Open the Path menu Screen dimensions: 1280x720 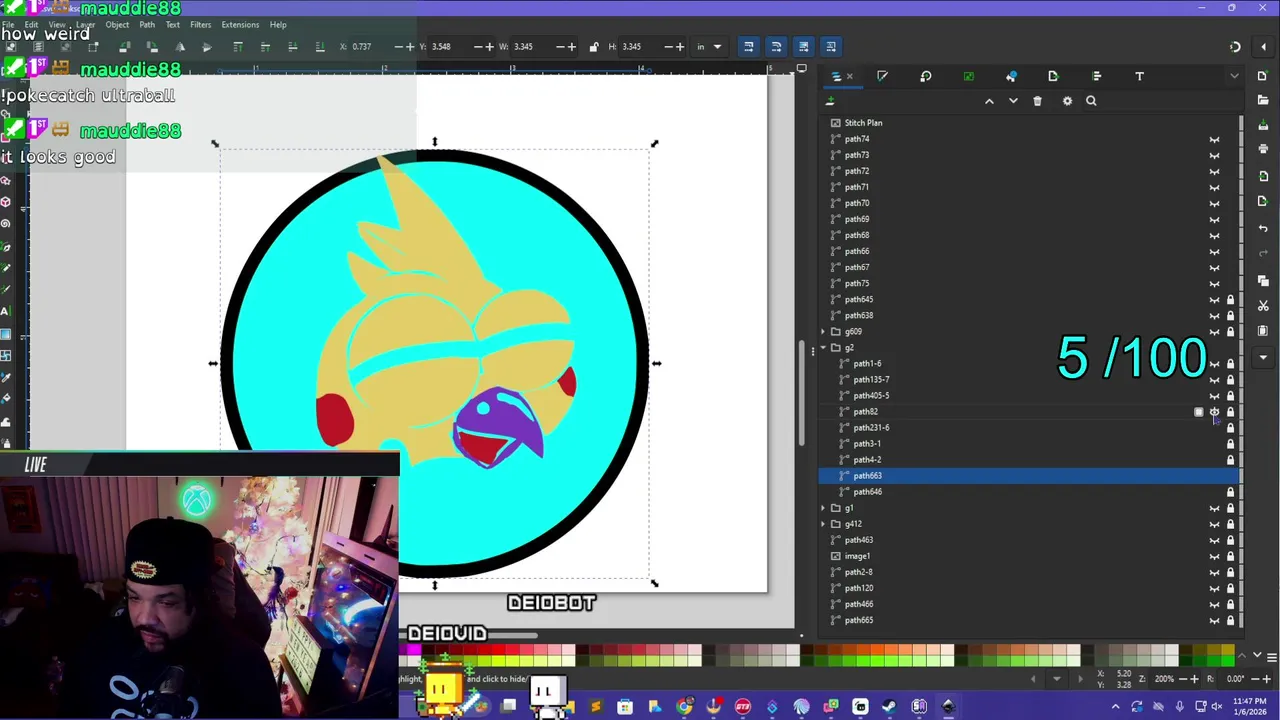point(147,25)
